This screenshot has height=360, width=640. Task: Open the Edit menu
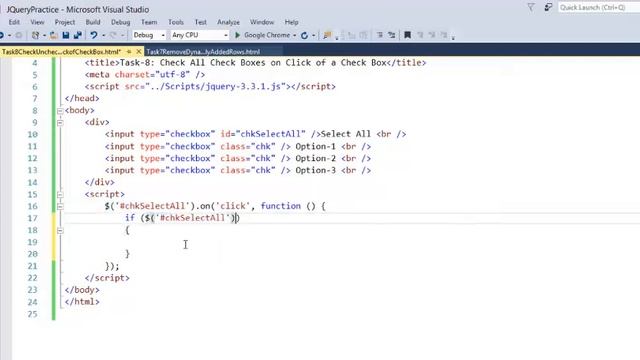click(14, 22)
